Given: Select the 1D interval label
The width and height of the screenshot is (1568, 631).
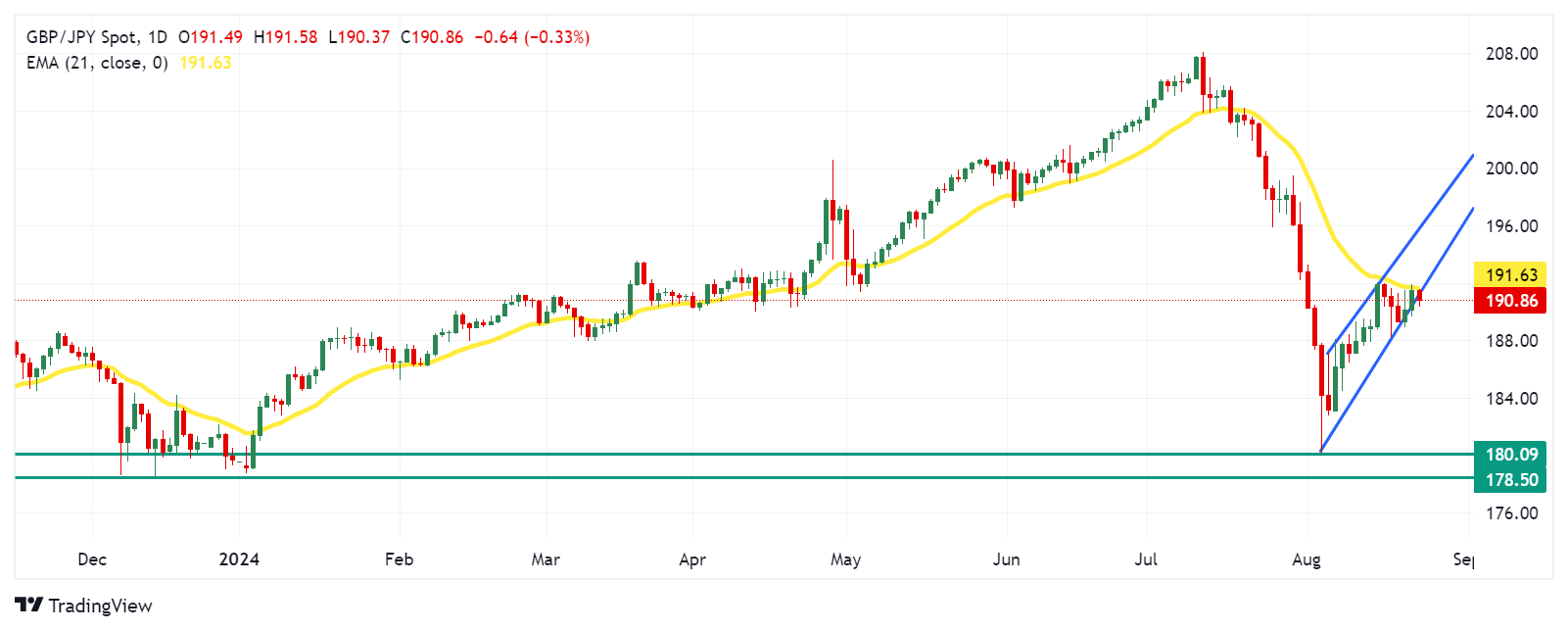Looking at the screenshot, I should coord(158,37).
